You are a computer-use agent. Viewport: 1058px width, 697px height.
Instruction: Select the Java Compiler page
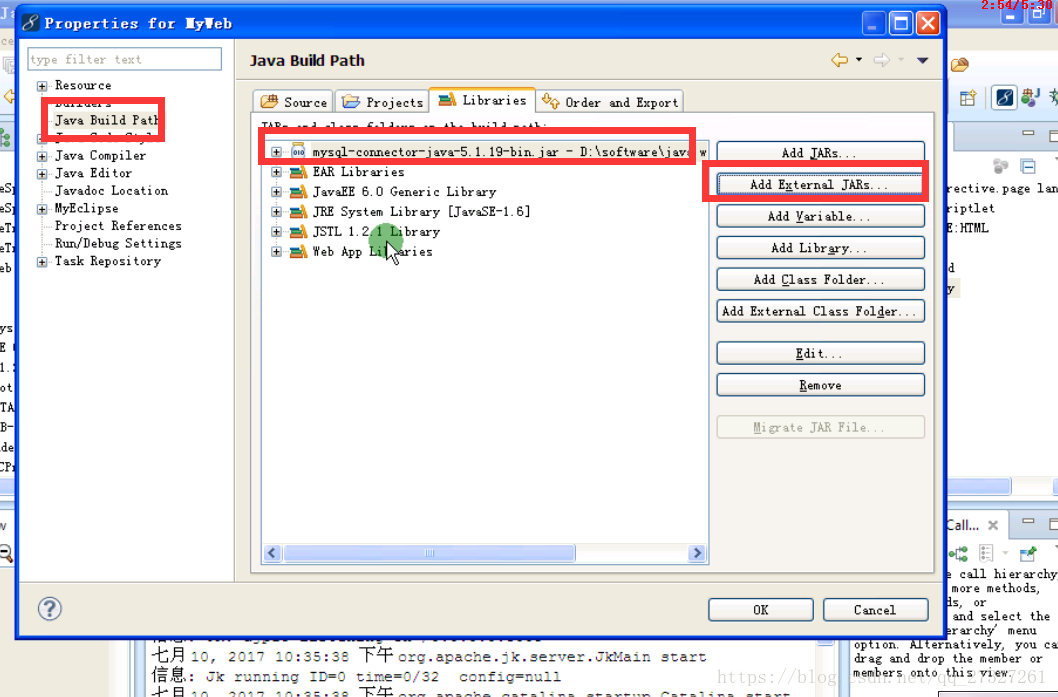[x=100, y=156]
